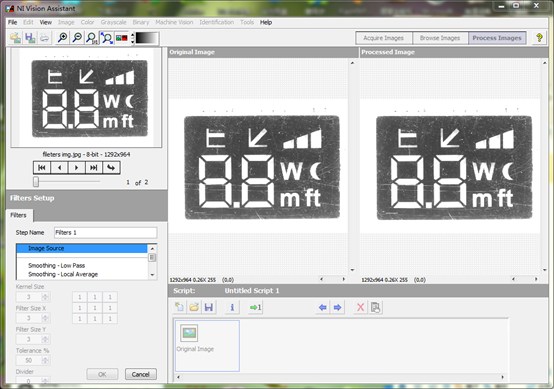Click the Zoom to Fit icon

pos(107,38)
